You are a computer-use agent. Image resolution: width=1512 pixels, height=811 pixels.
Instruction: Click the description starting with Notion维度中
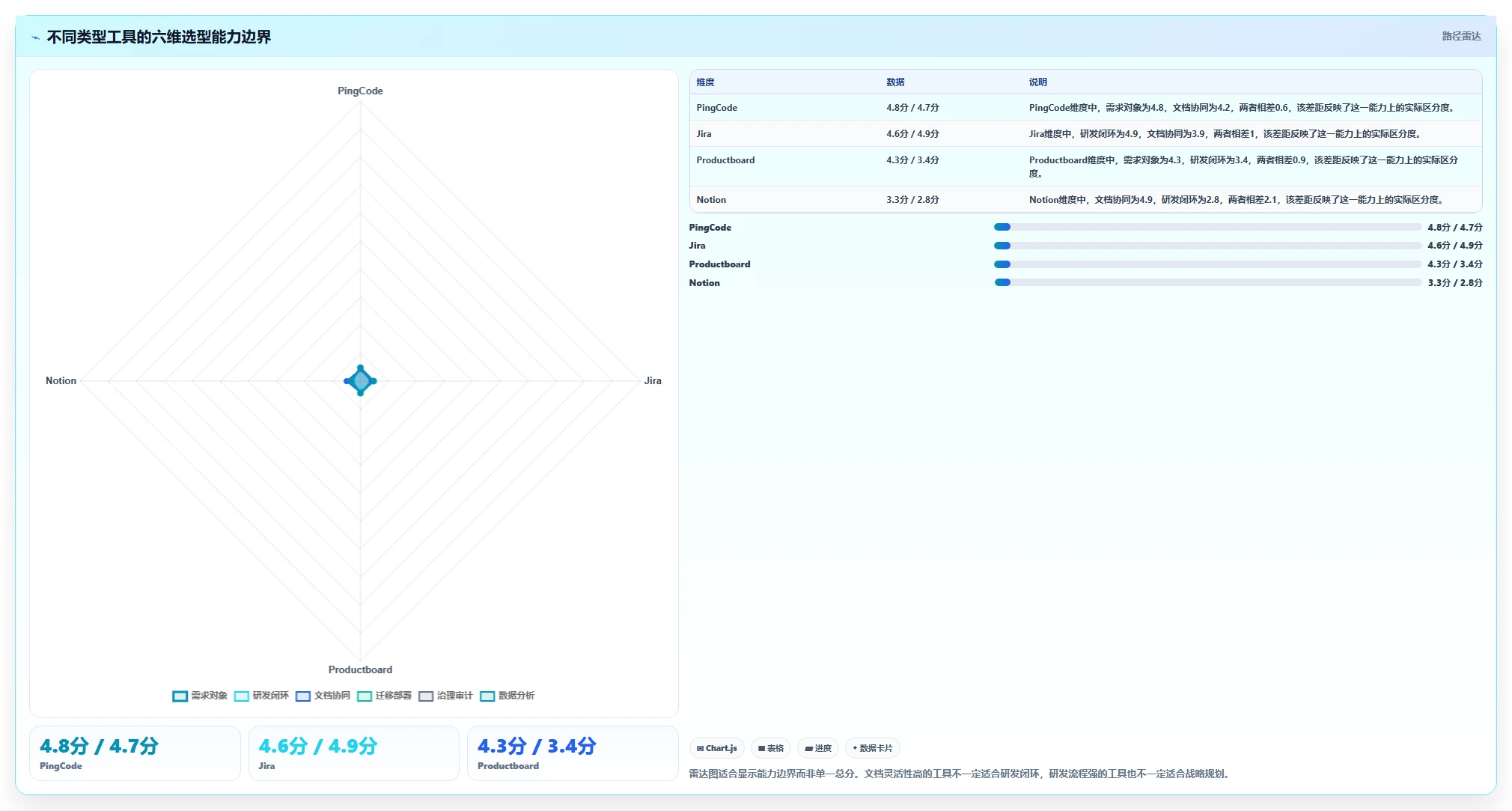click(x=1237, y=200)
